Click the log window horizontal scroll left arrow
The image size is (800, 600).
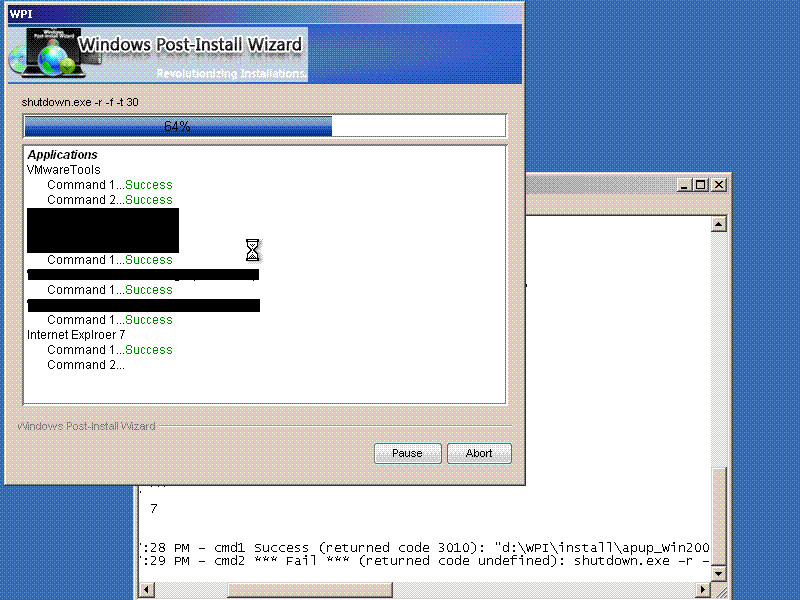point(147,589)
